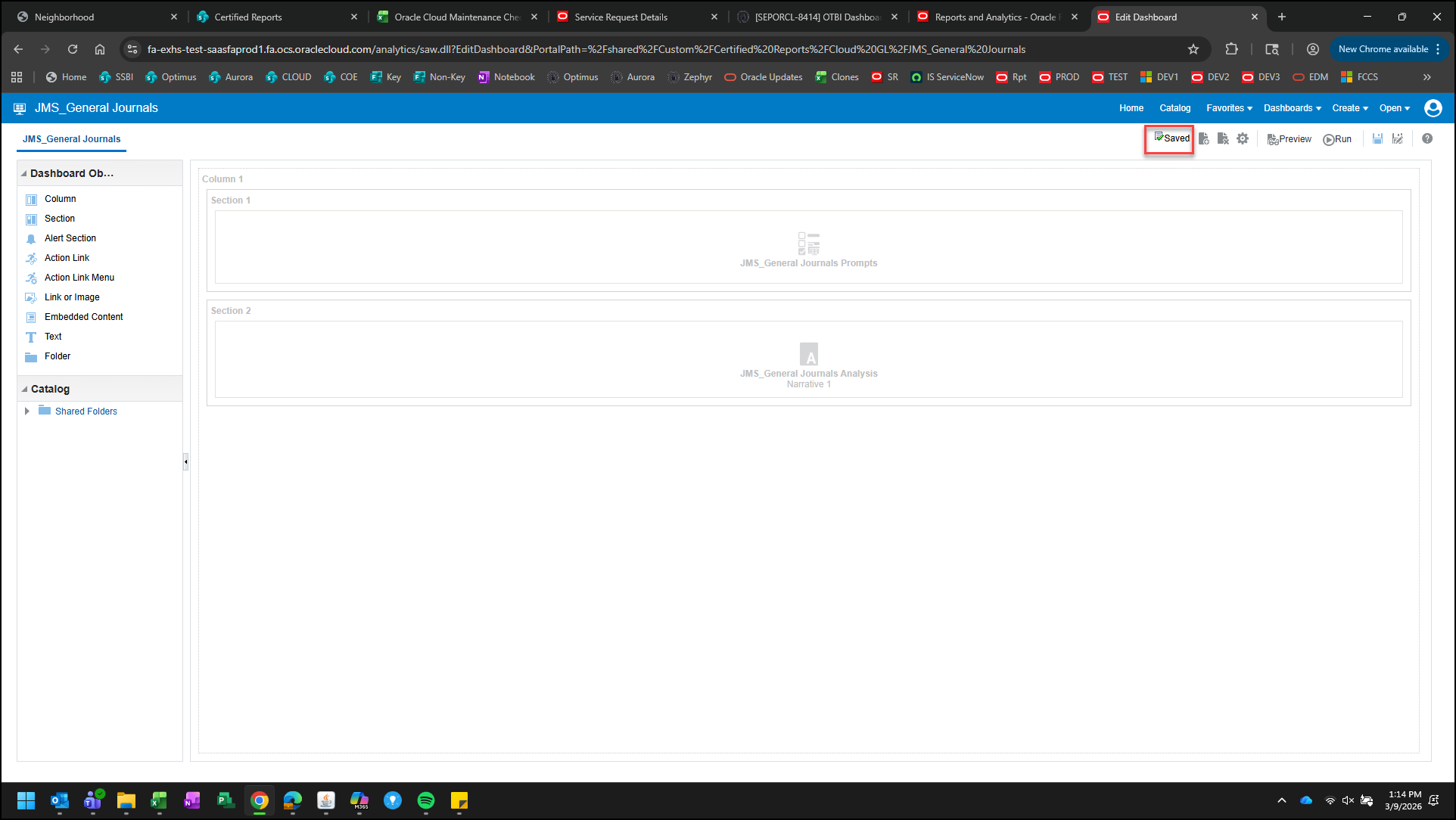1456x820 pixels.
Task: Click the Catalog link in header
Action: [x=1174, y=108]
